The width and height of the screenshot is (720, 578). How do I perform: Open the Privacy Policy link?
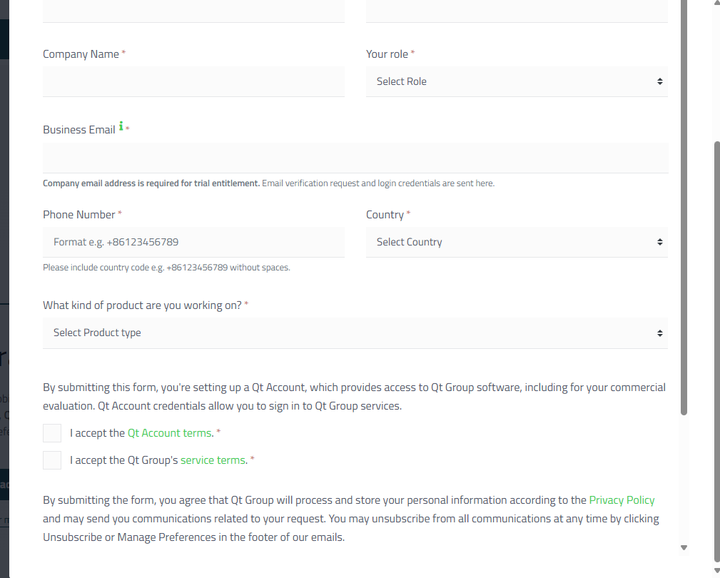[621, 500]
